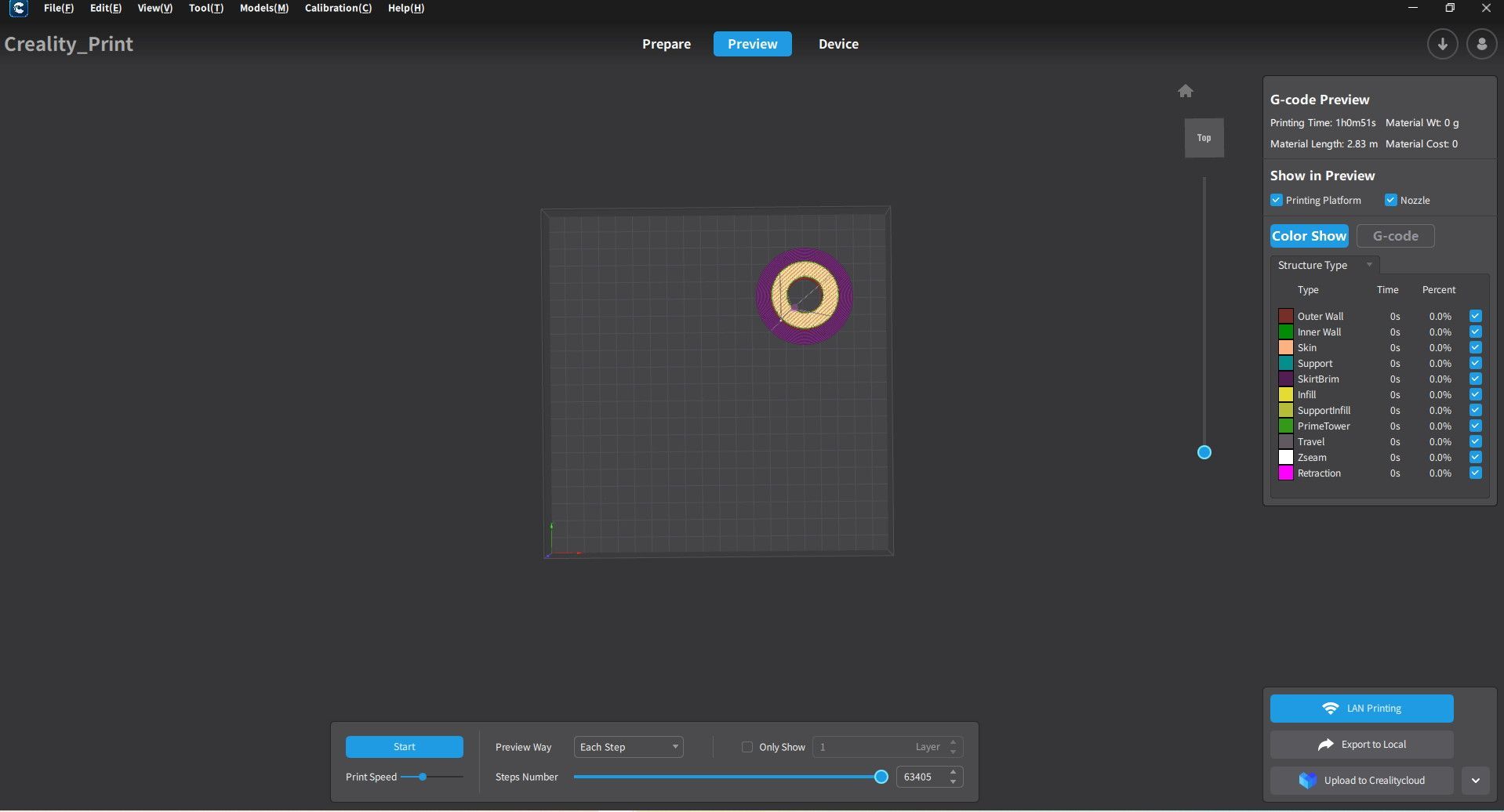
Task: Click the Steps Number slider handle
Action: coord(881,777)
